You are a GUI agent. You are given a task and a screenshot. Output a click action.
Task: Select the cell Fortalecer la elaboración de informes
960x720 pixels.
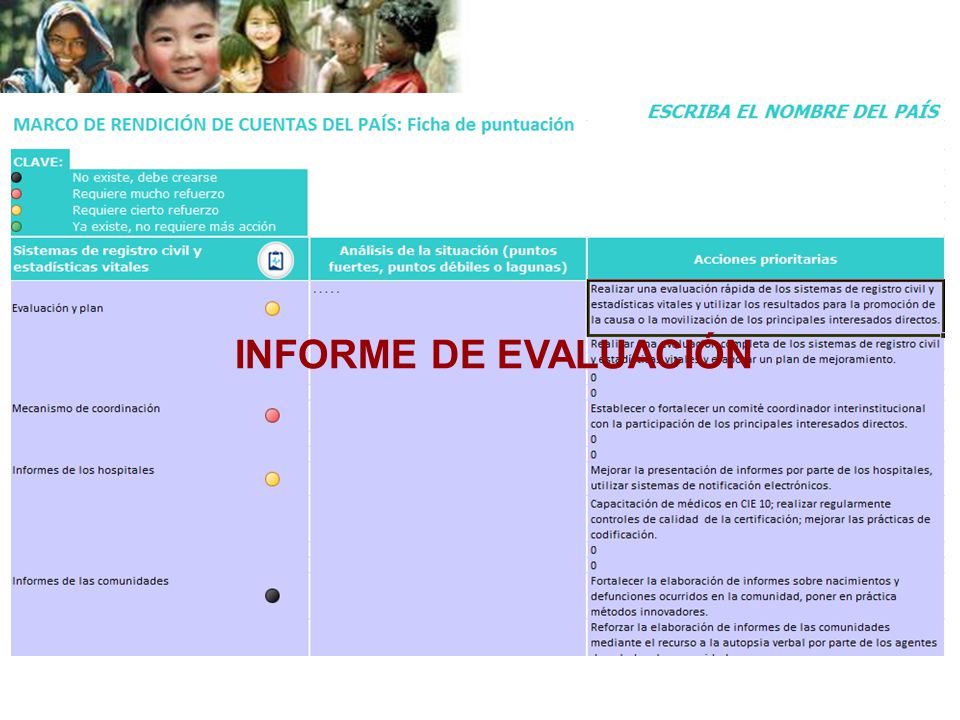pos(765,596)
